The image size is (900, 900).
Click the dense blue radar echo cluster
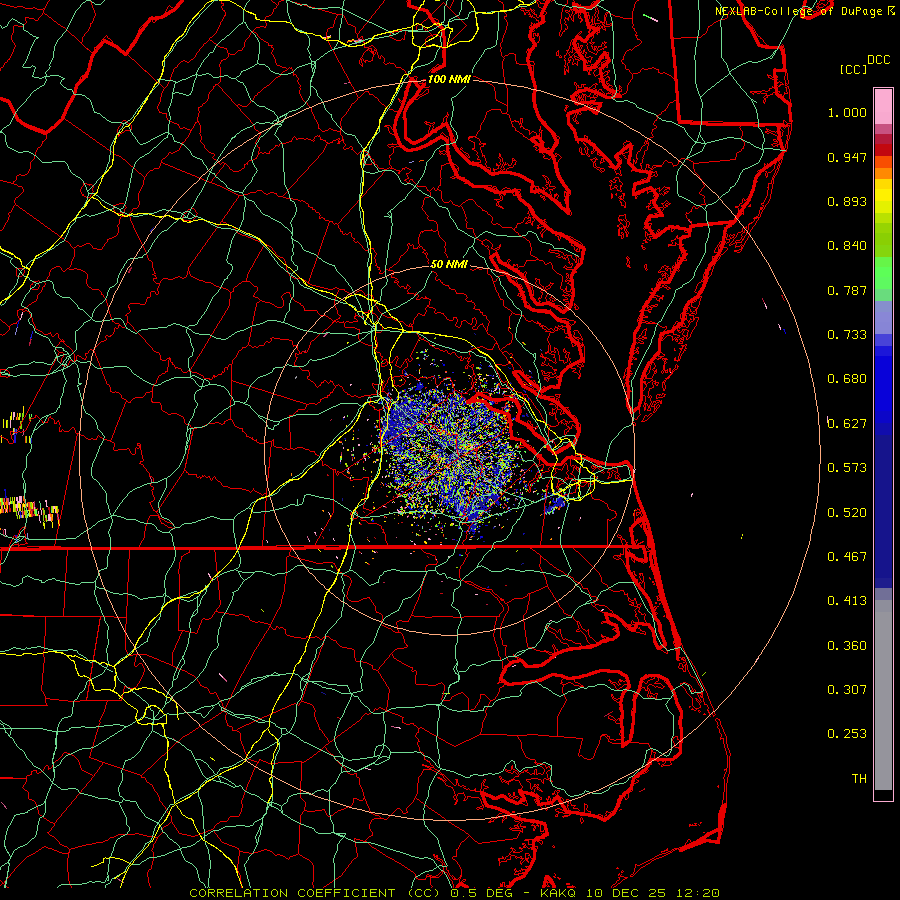pyautogui.click(x=451, y=451)
